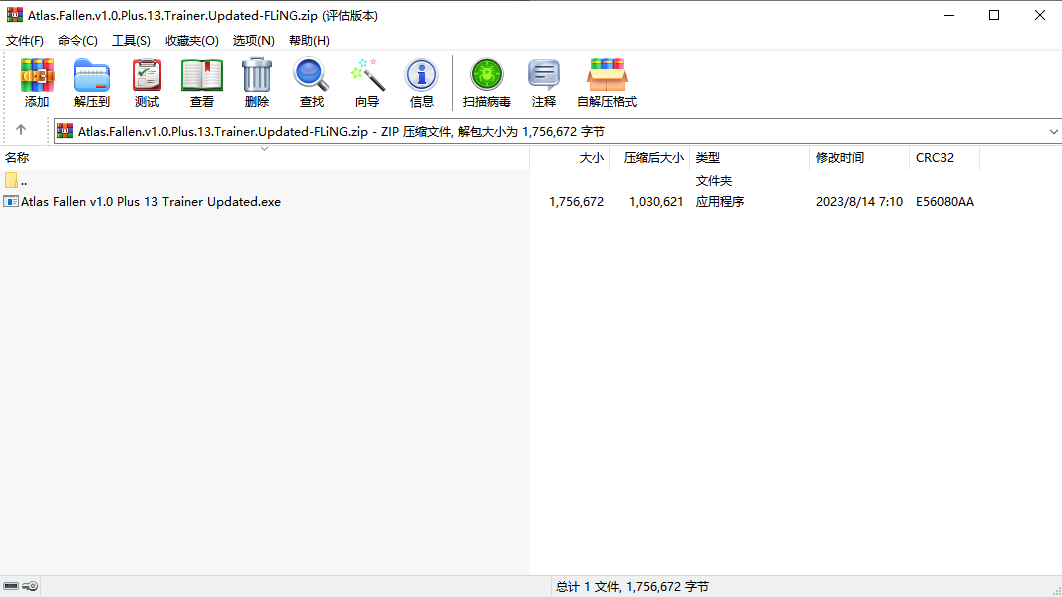
Task: Minimize the WinRAR window
Action: click(949, 15)
